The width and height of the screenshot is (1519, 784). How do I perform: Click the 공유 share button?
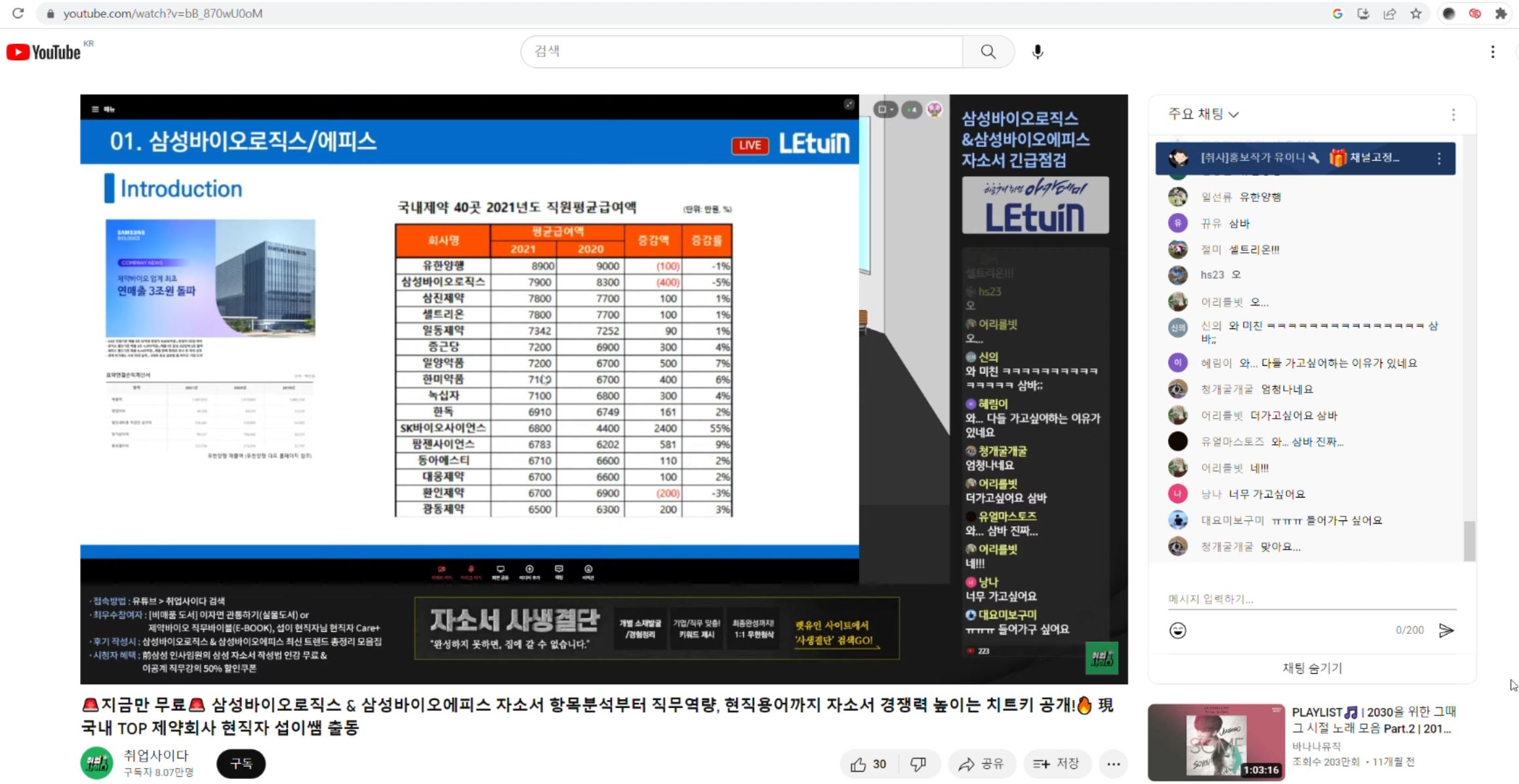981,764
